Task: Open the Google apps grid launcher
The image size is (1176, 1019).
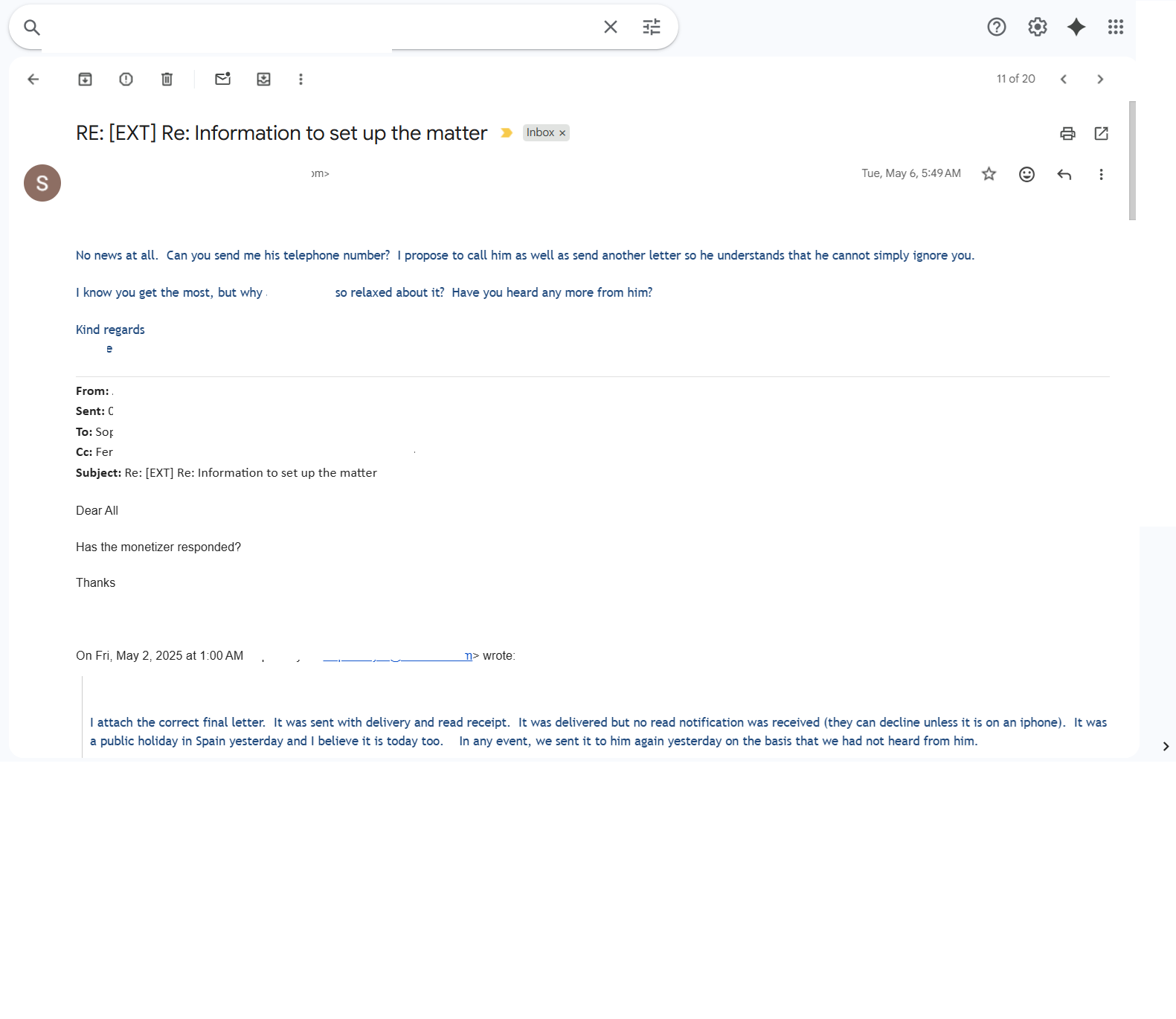Action: [x=1115, y=28]
